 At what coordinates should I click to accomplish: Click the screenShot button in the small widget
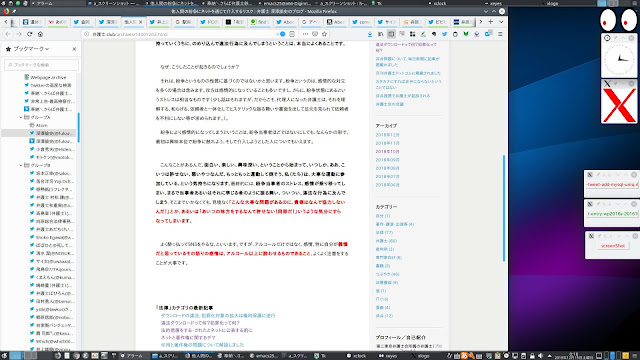pyautogui.click(x=613, y=246)
